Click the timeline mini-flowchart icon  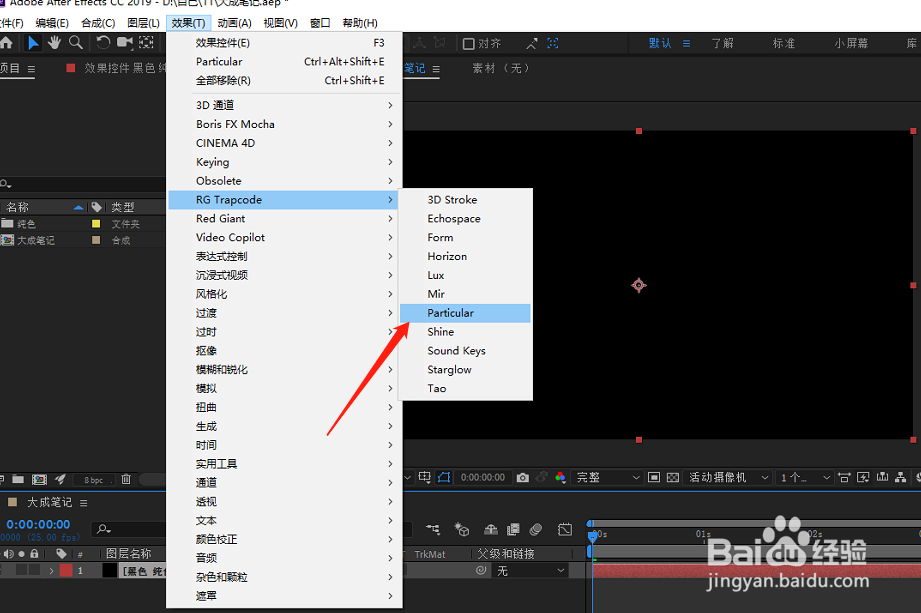(433, 530)
